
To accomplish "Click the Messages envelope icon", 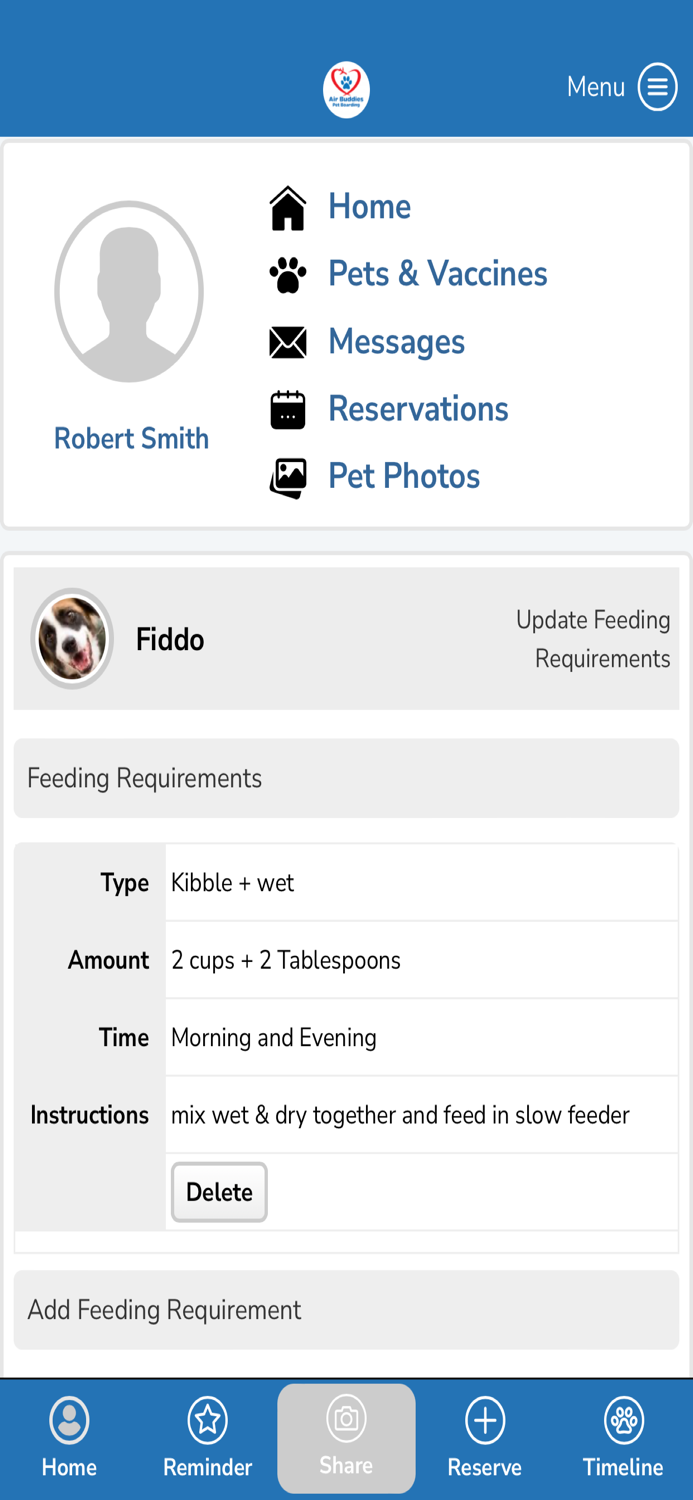I will point(288,341).
